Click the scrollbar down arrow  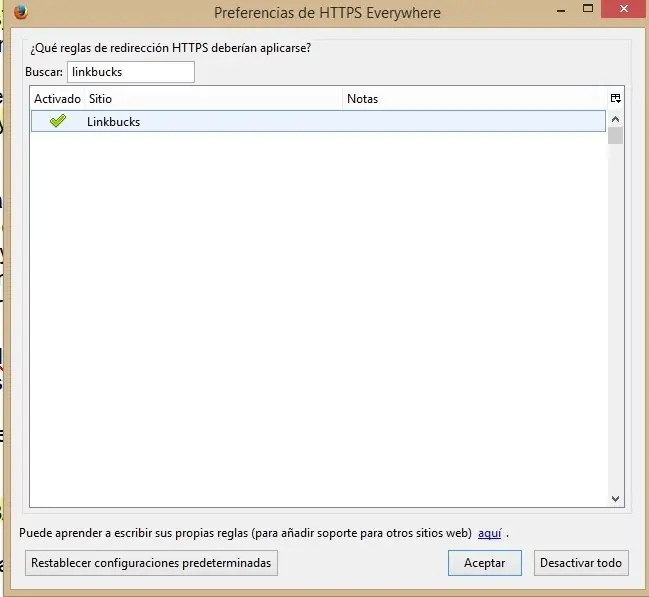615,498
